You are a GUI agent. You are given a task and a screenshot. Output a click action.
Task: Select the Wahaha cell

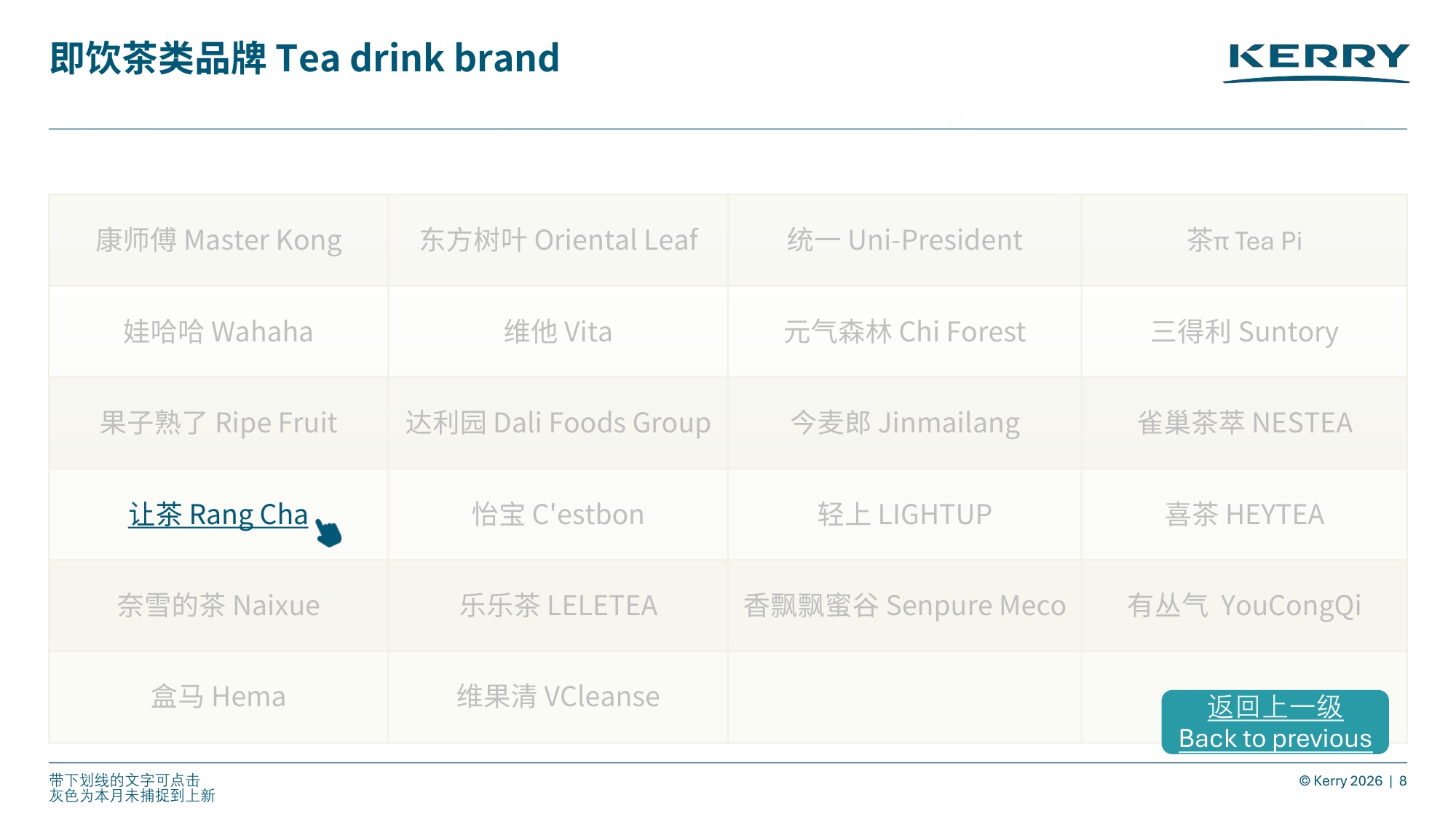coord(218,332)
